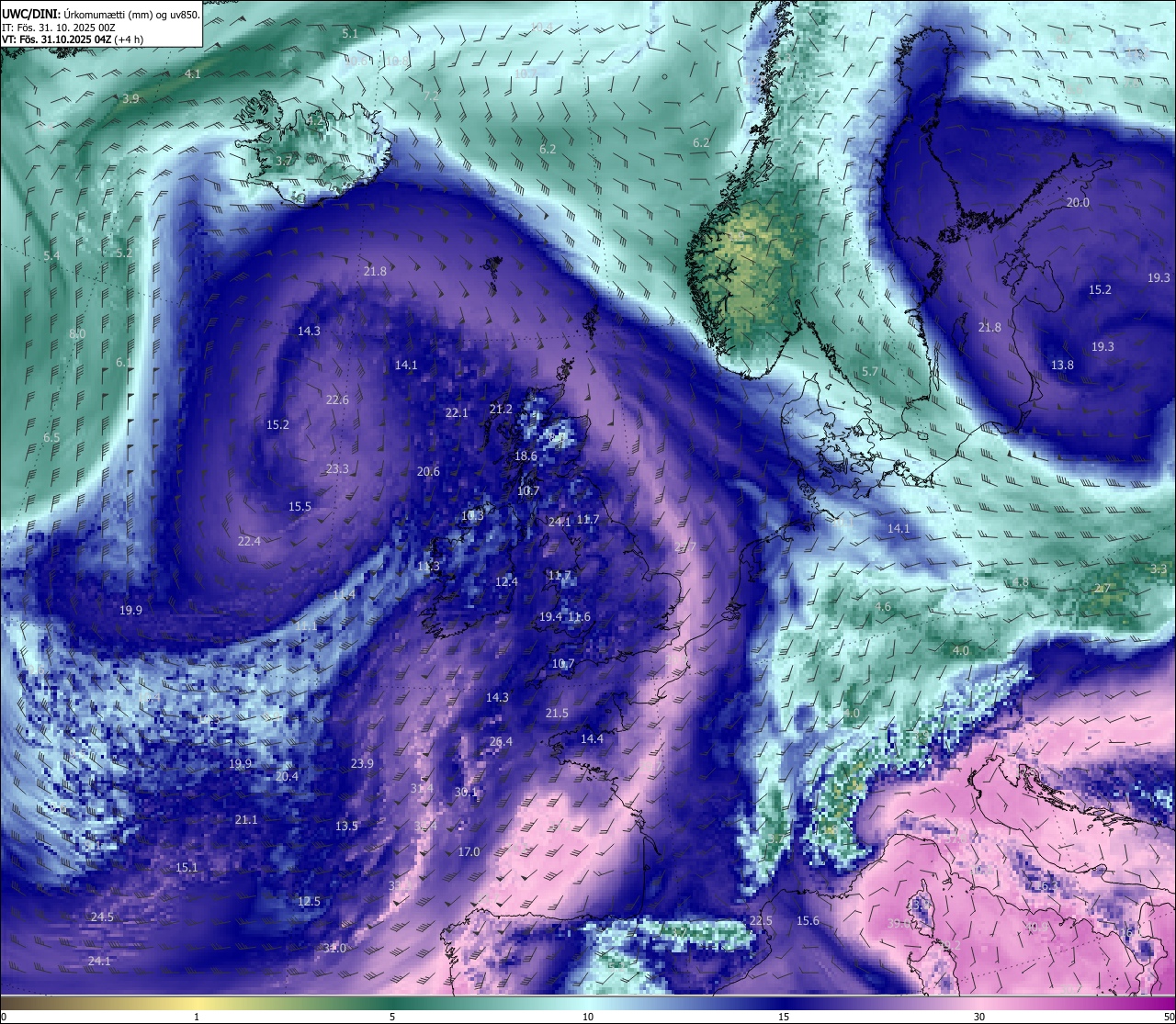Click the color scale tick label '30'

tap(979, 1017)
